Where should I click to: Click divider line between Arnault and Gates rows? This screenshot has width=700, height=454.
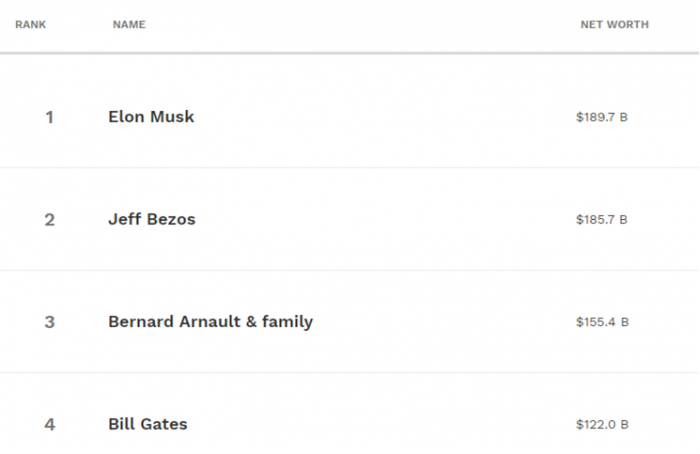pos(350,373)
